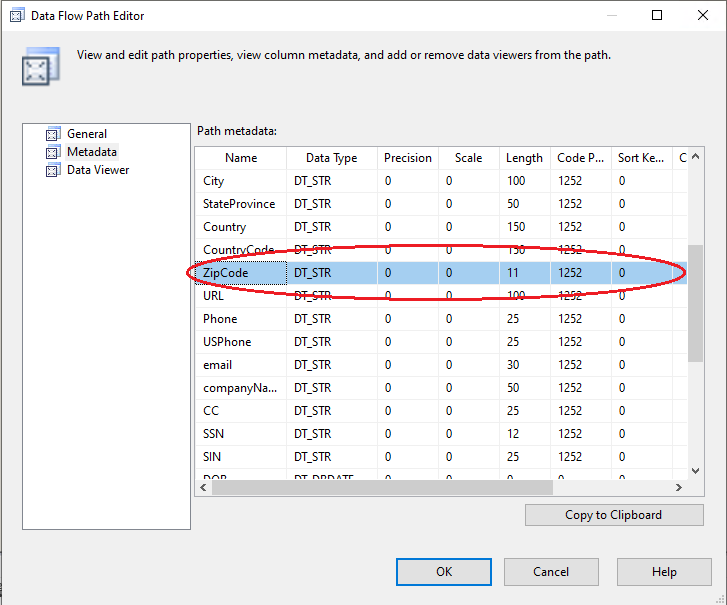This screenshot has width=727, height=605.
Task: Open the Data Viewer page
Action: [x=98, y=170]
